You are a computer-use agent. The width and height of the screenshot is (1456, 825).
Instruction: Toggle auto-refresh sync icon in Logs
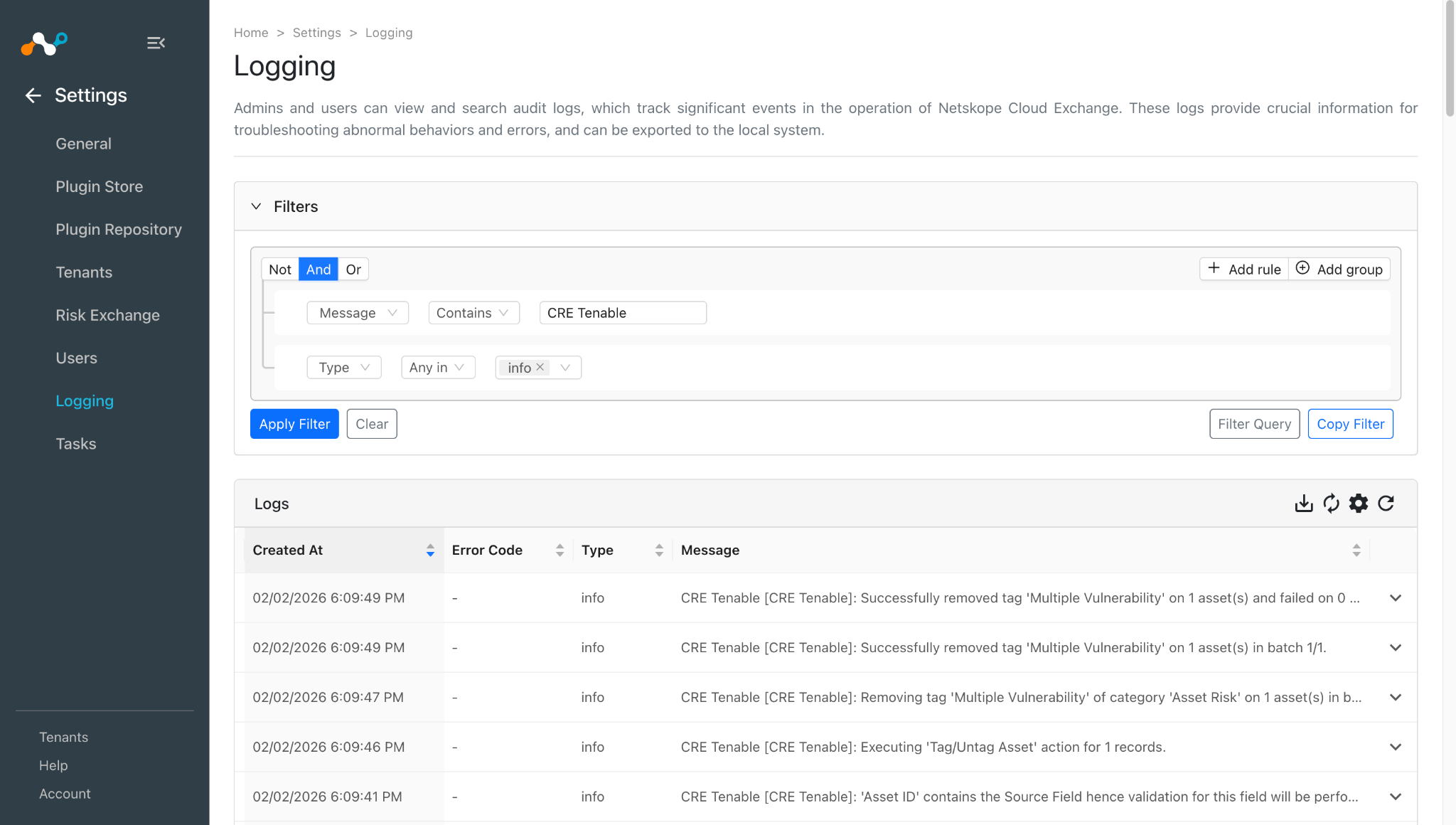point(1332,504)
